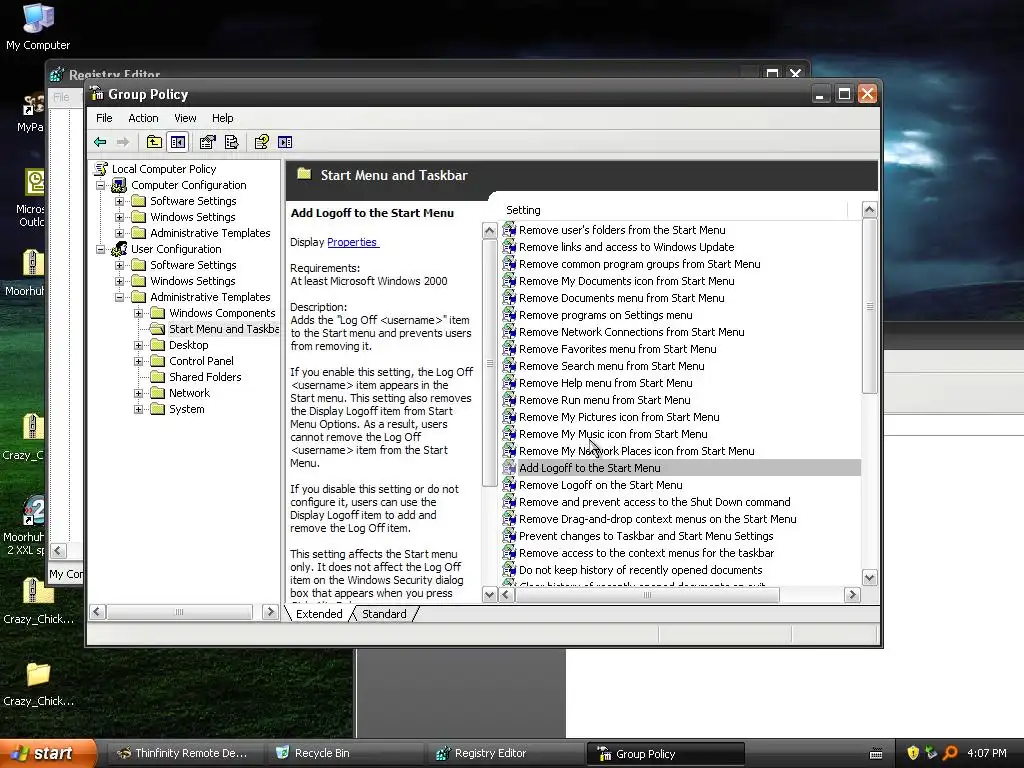This screenshot has height=768, width=1024.
Task: Open the Action menu
Action: click(x=143, y=118)
